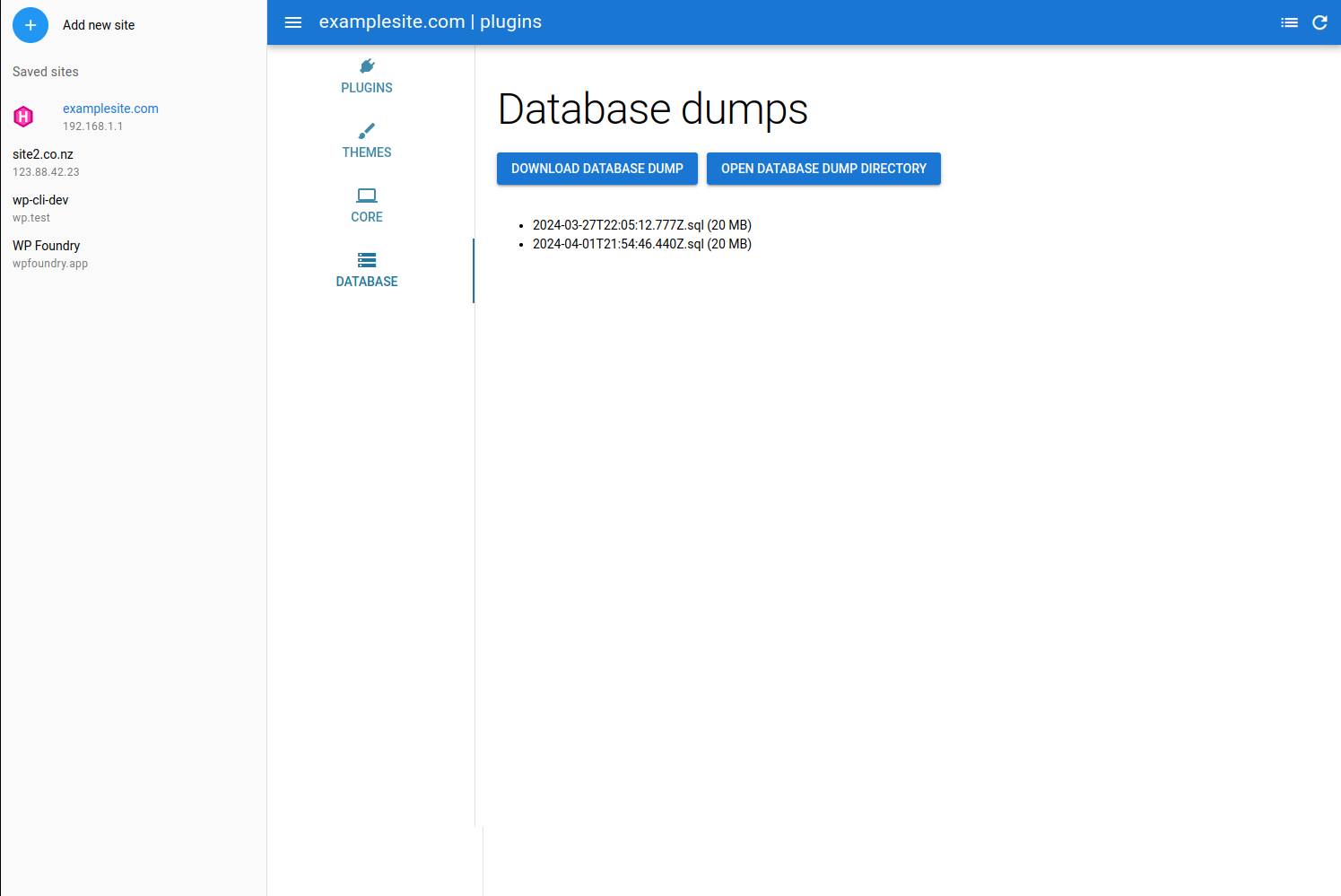Select the Plugins plug icon
The image size is (1341, 896).
367,65
